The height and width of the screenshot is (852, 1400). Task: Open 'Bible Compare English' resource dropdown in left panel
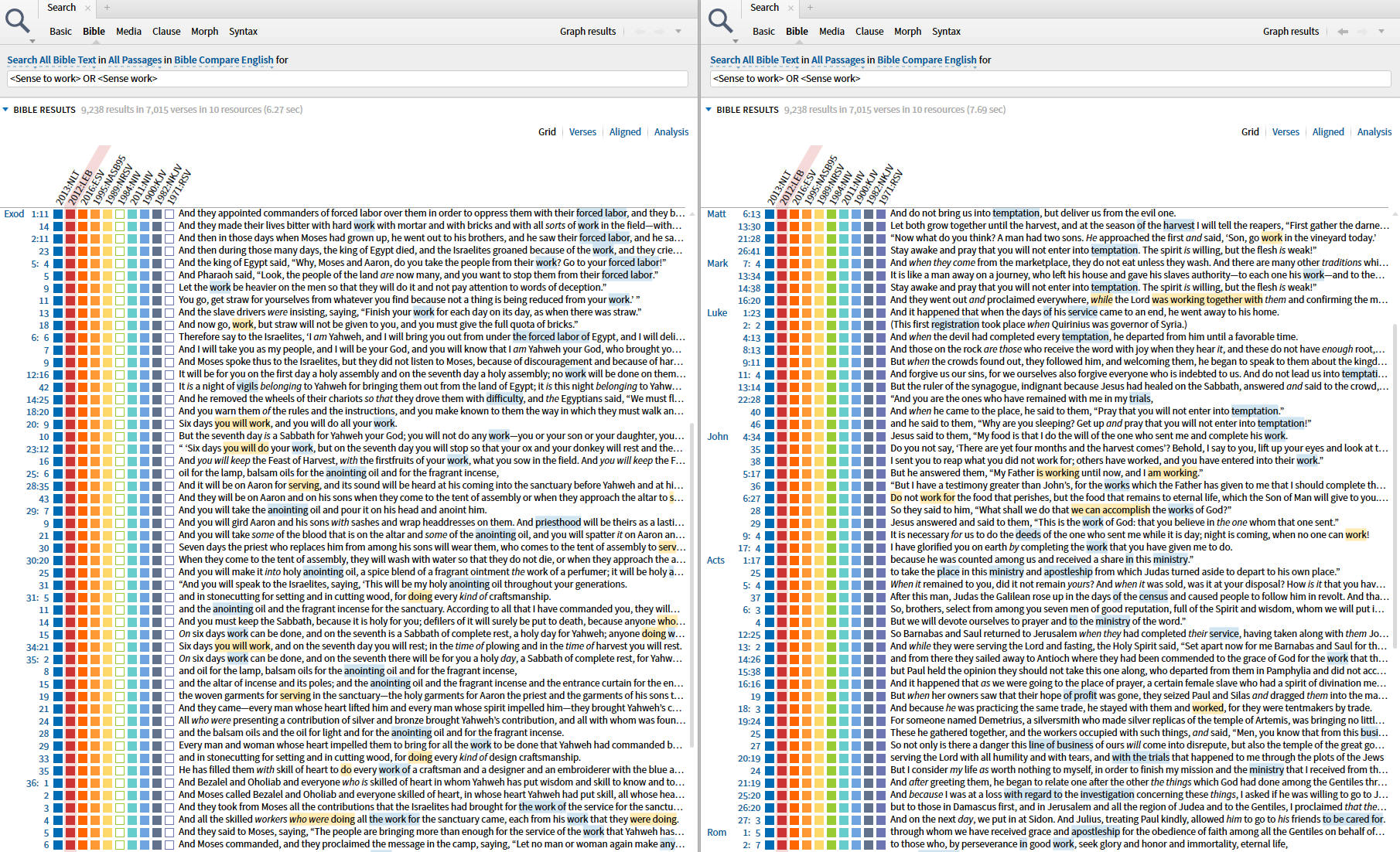coord(224,60)
